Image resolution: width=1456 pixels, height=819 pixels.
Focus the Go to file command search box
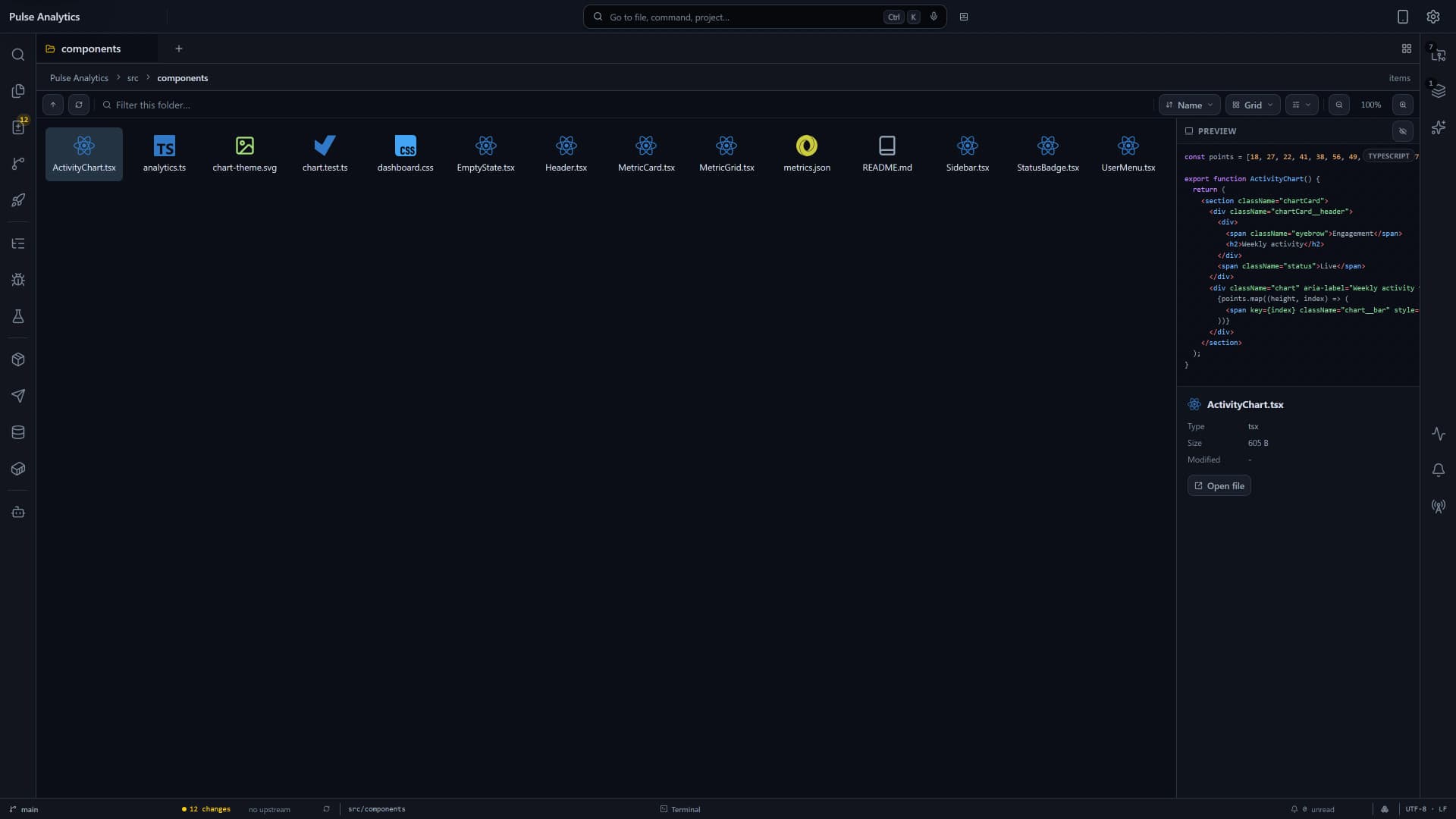click(x=764, y=17)
